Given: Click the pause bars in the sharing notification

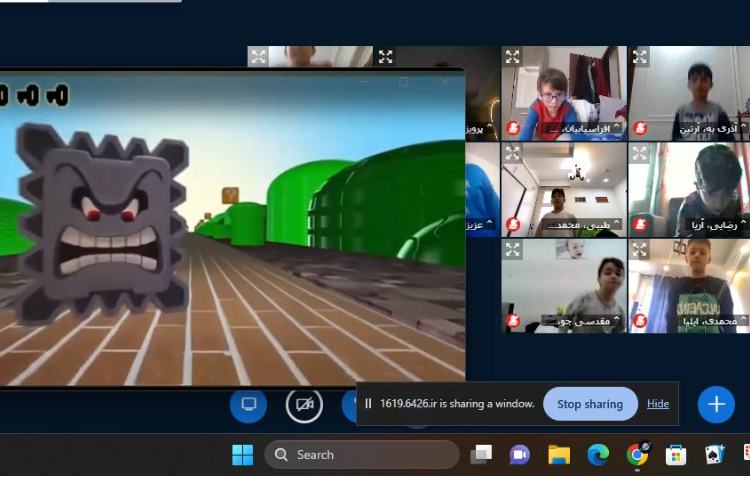Looking at the screenshot, I should 368,404.
